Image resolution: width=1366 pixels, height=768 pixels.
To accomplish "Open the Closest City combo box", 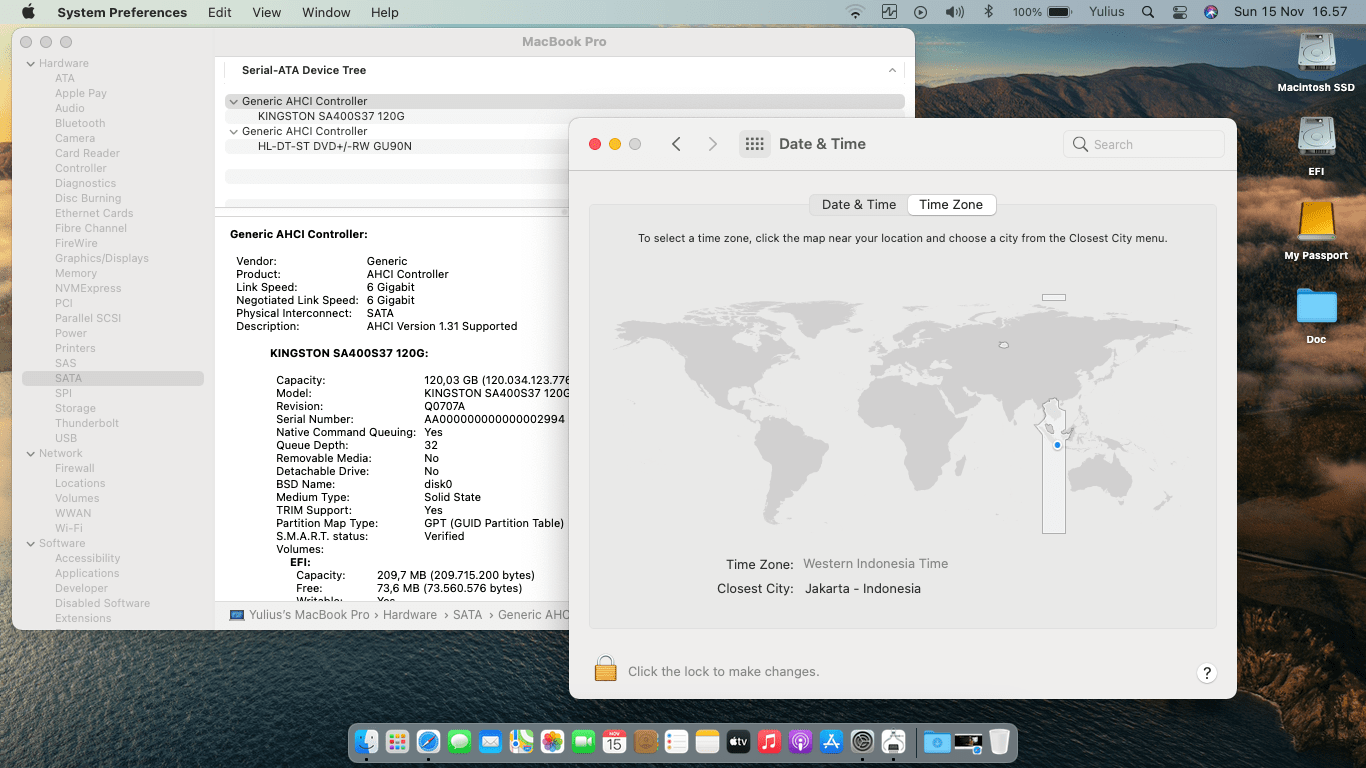I will [x=862, y=589].
